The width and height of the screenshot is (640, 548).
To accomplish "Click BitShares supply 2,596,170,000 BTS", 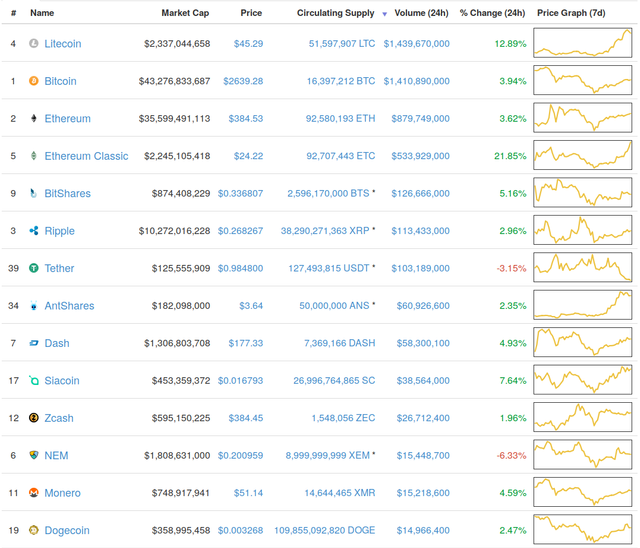I will pos(328,193).
